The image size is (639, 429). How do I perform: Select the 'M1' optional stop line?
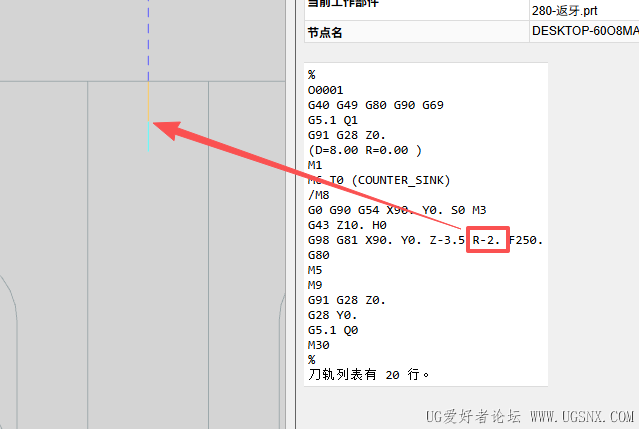coord(315,165)
